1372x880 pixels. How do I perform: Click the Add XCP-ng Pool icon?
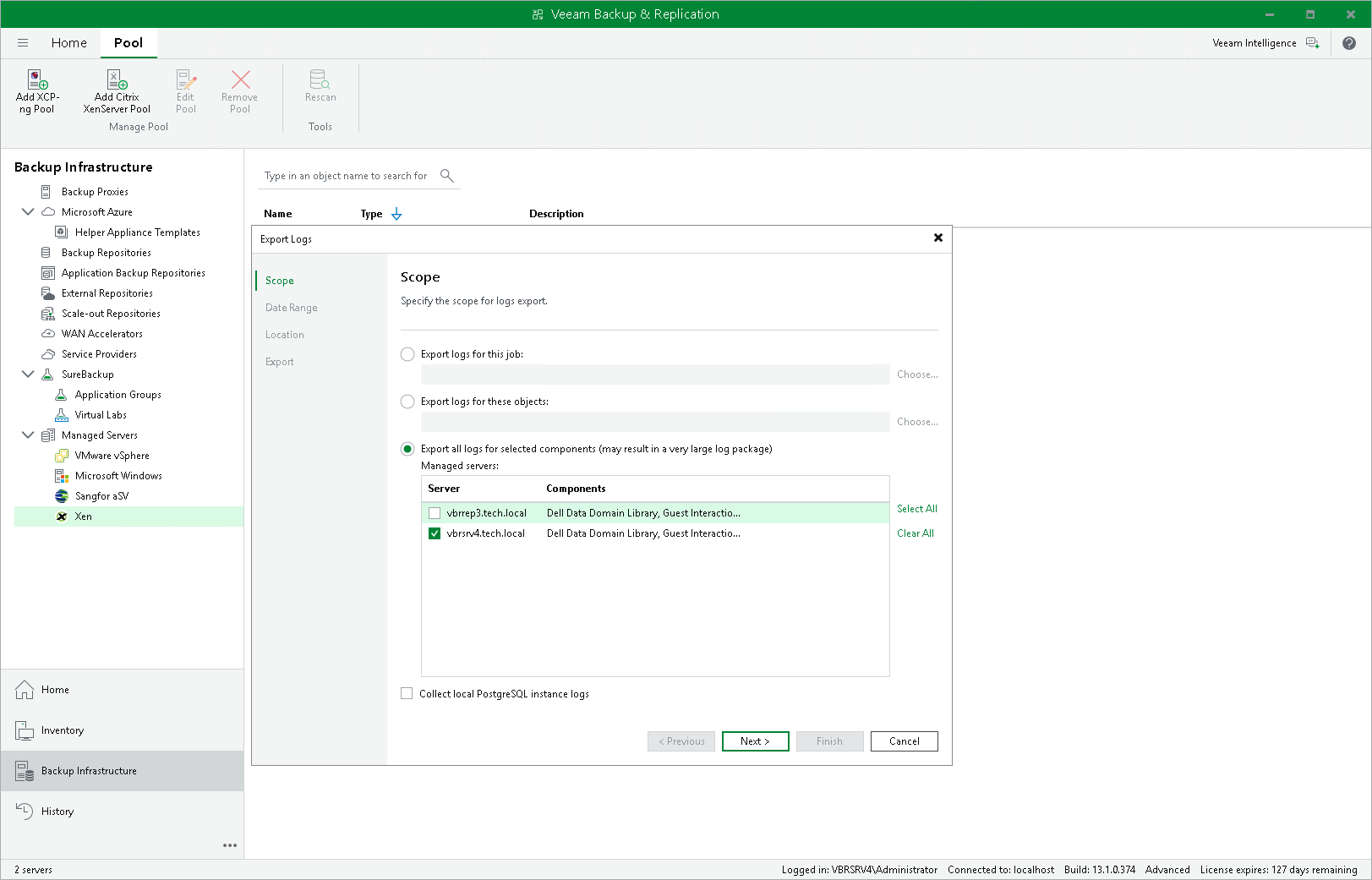point(37,79)
